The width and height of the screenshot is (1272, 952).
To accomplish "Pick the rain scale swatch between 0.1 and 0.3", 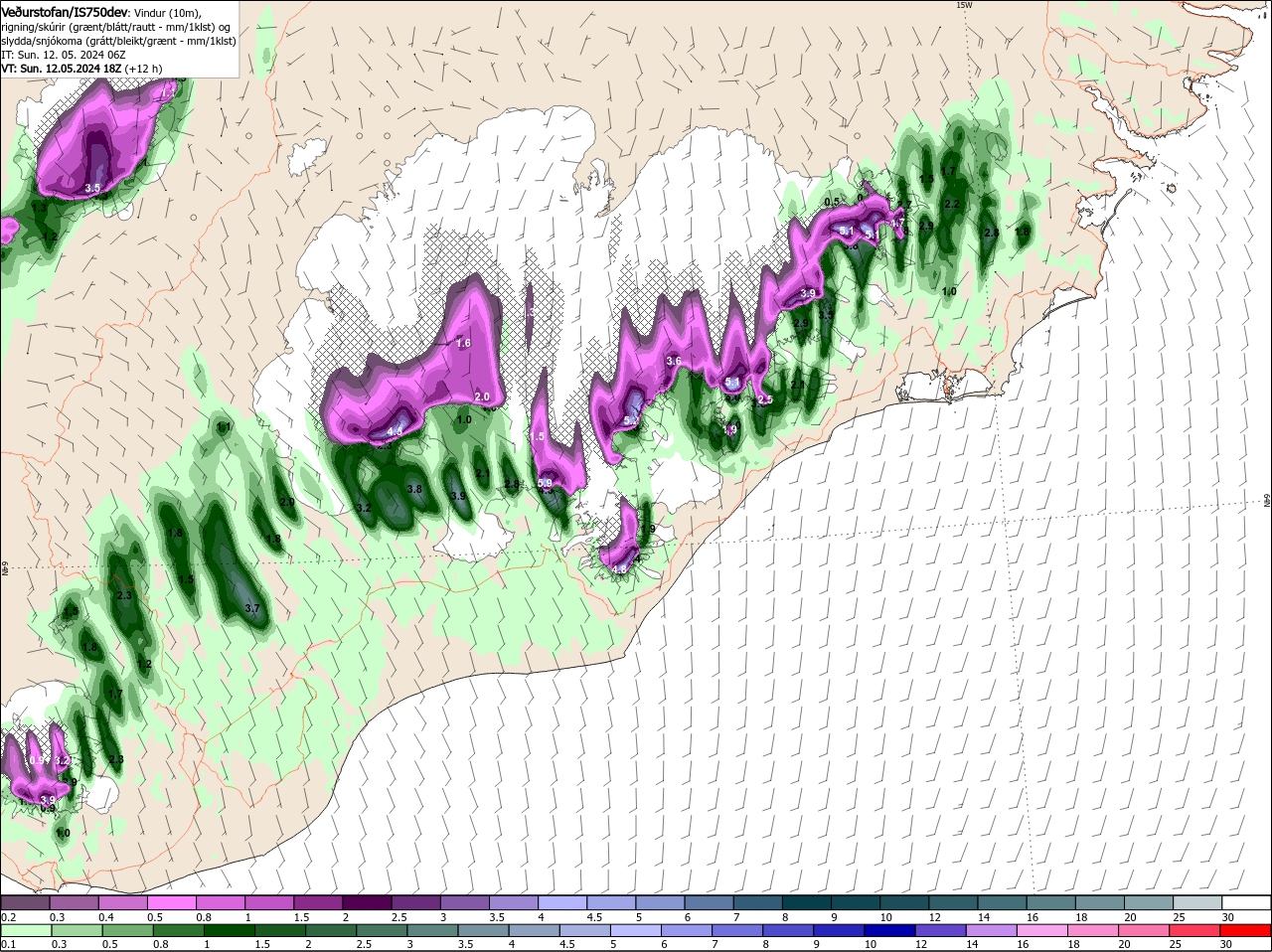I will point(27,930).
